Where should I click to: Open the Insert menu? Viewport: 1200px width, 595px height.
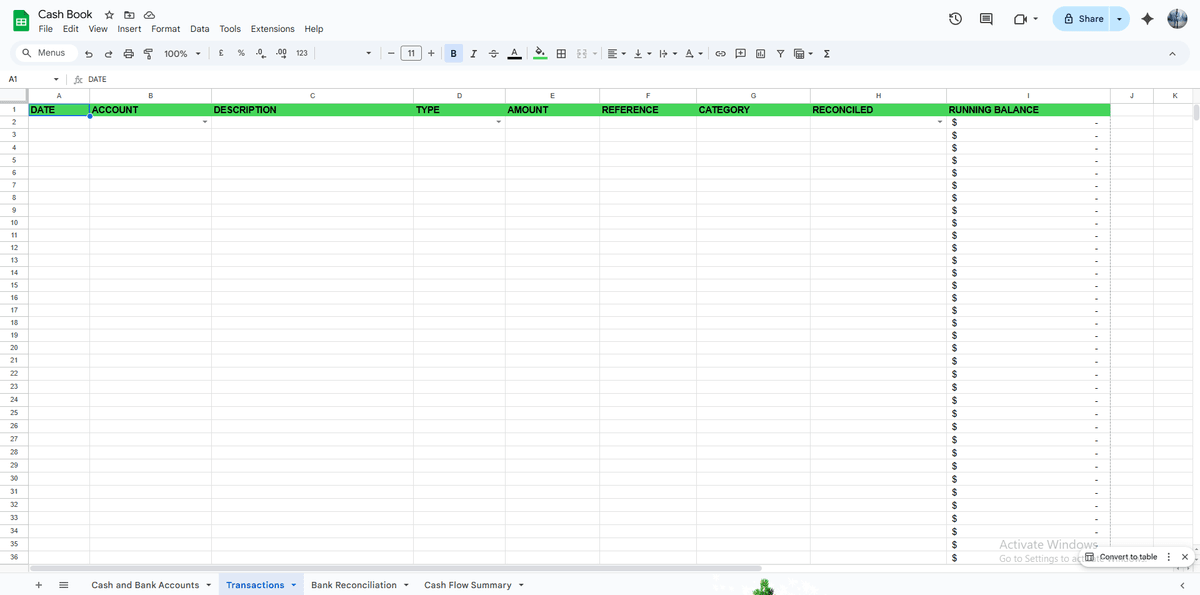[129, 29]
